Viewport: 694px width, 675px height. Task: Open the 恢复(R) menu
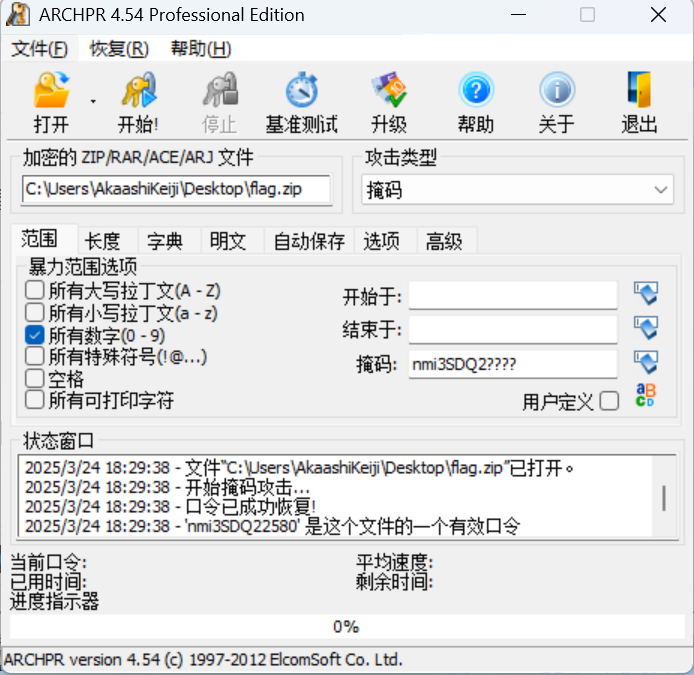click(x=119, y=49)
